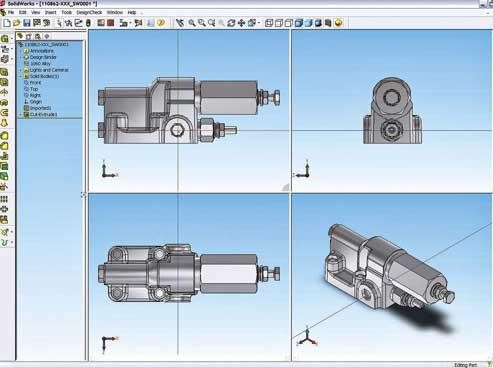Click the rollback bar under the feature tree
This screenshot has height=368, width=493.
click(x=49, y=118)
